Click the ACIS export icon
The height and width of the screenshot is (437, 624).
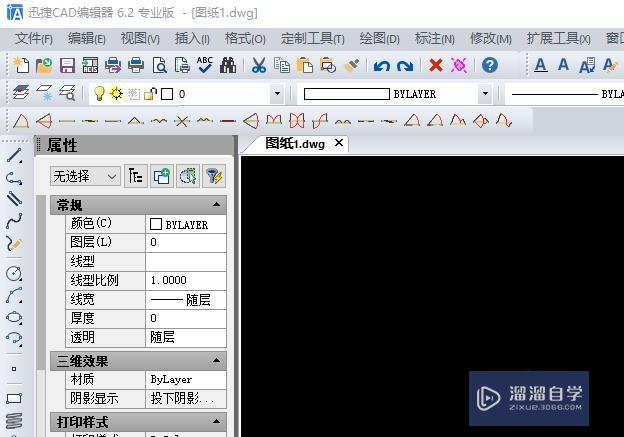pos(90,65)
